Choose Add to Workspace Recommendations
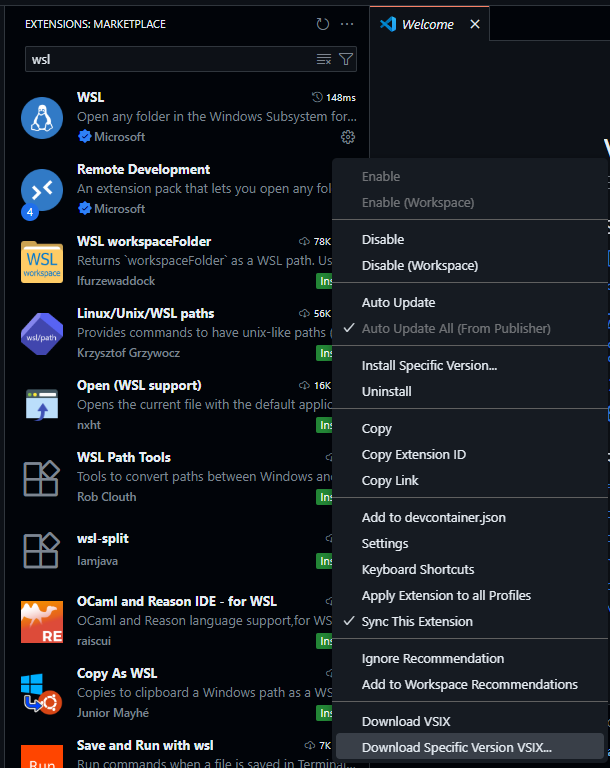The image size is (610, 768). 468,685
